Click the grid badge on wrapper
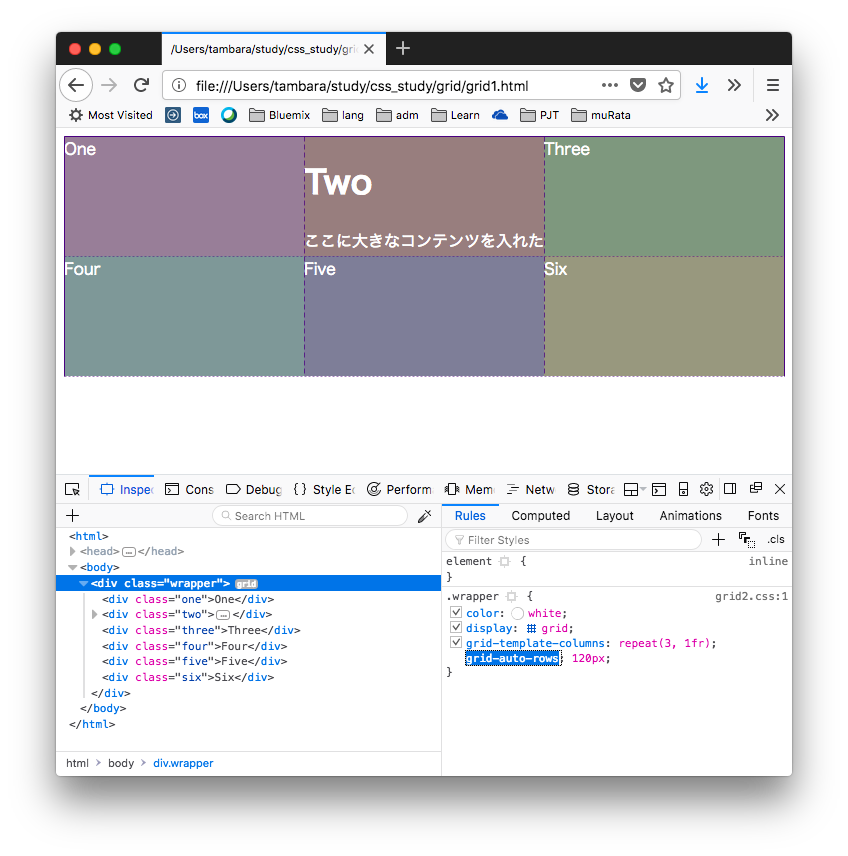Image resolution: width=848 pixels, height=856 pixels. click(x=246, y=584)
